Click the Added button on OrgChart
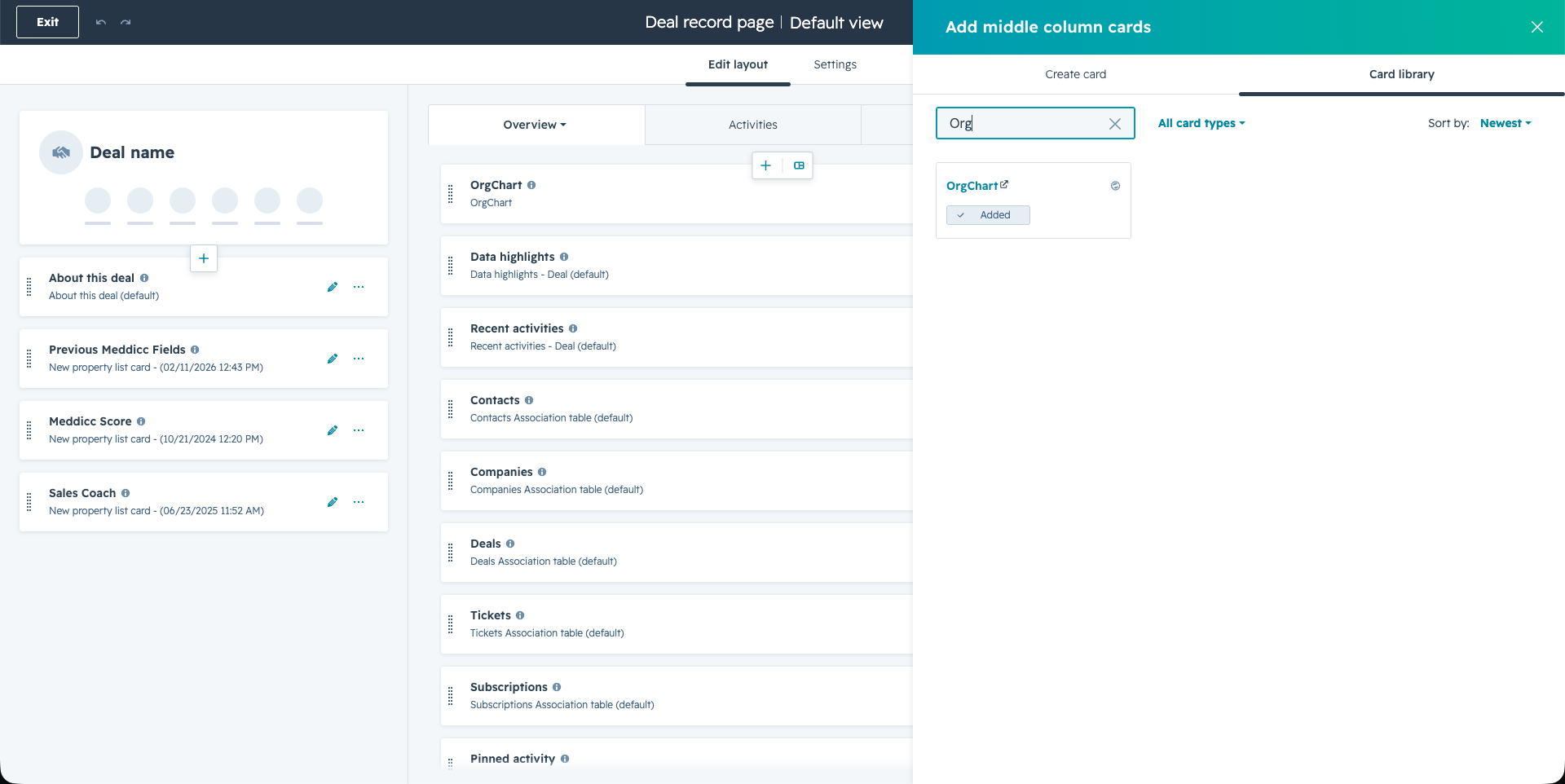Image resolution: width=1565 pixels, height=784 pixels. click(988, 215)
